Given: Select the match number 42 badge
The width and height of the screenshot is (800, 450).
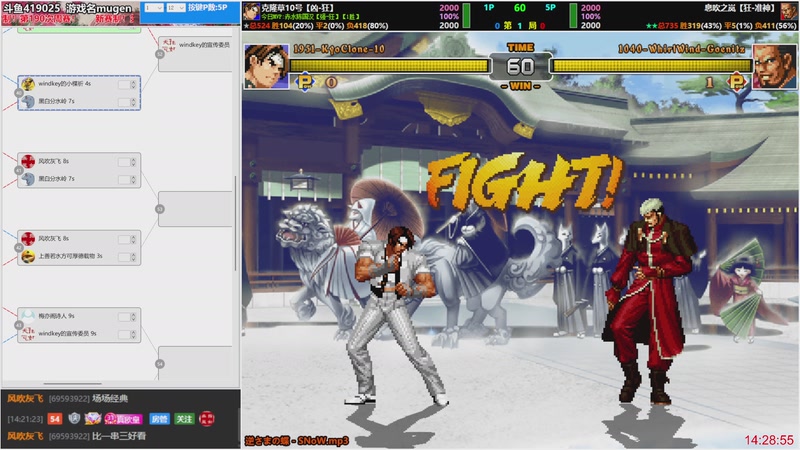Looking at the screenshot, I should pyautogui.click(x=19, y=247).
